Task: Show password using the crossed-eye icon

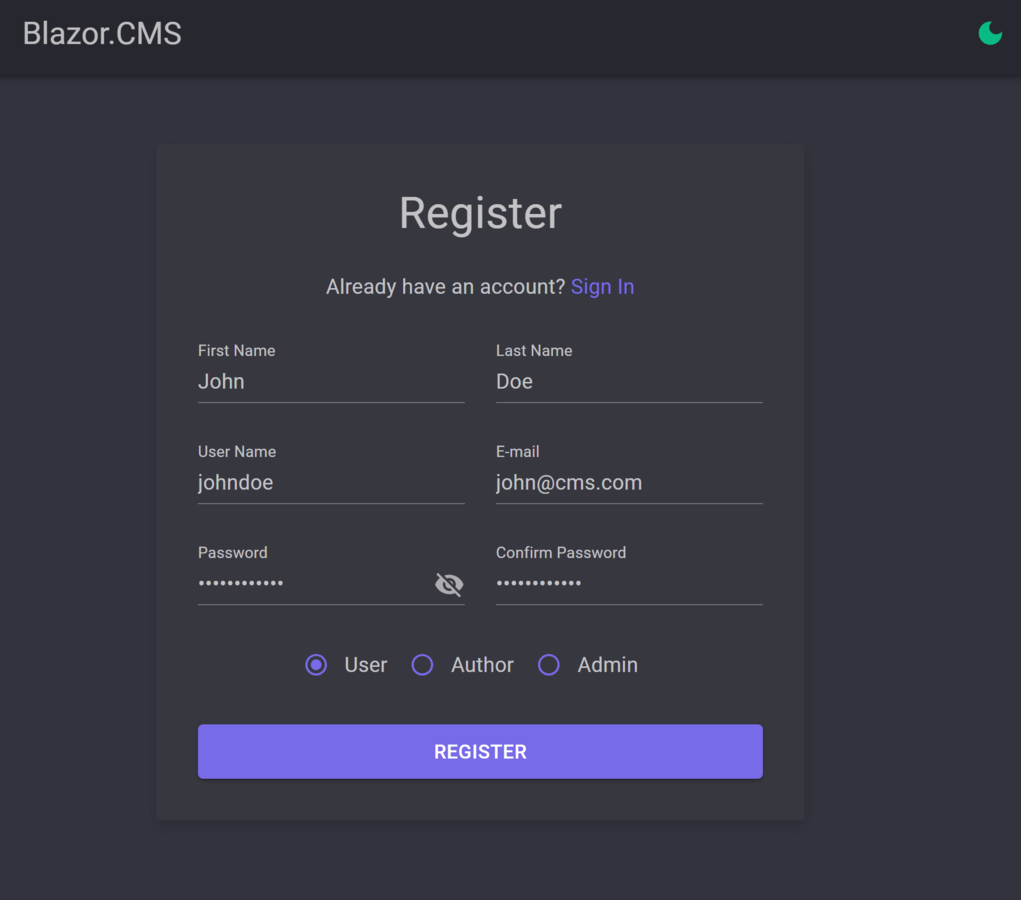Action: [x=449, y=584]
